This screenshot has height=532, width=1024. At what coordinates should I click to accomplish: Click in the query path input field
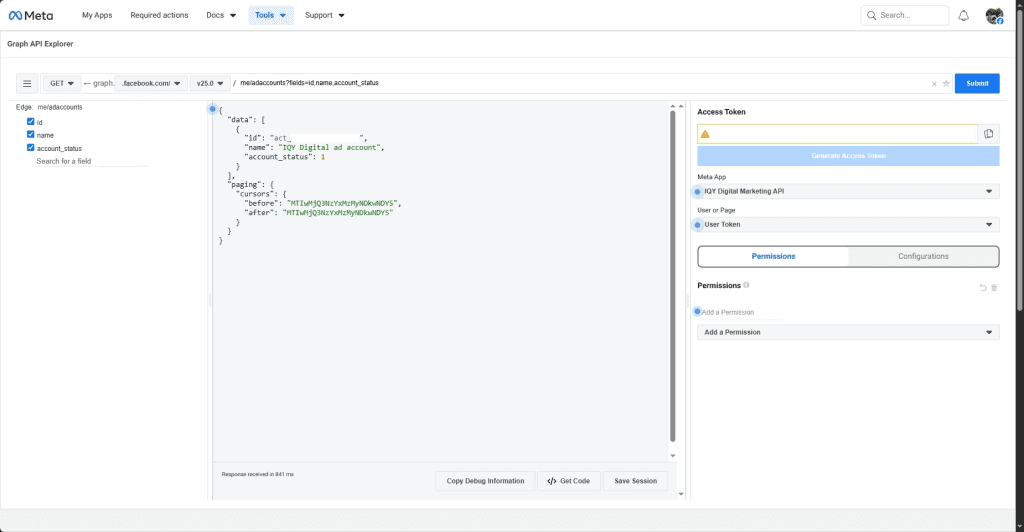[581, 84]
